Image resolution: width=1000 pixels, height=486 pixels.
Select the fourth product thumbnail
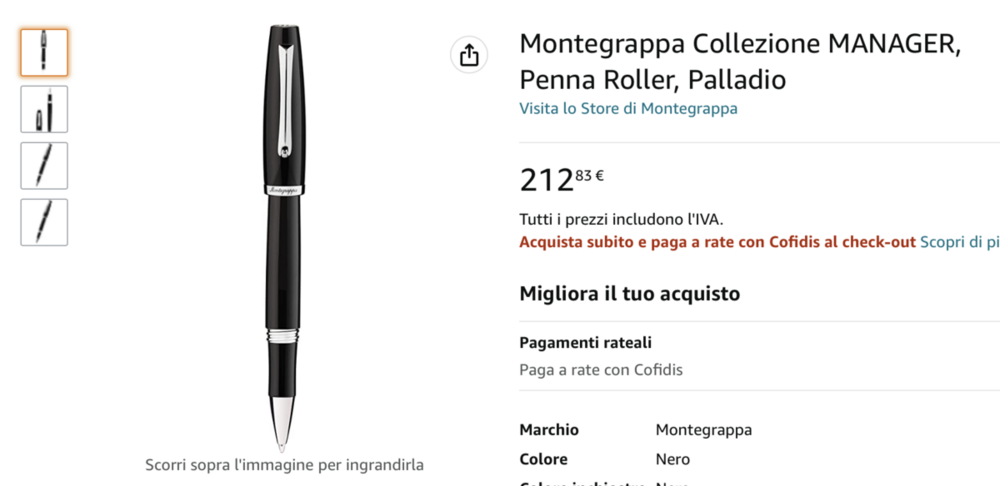click(44, 222)
